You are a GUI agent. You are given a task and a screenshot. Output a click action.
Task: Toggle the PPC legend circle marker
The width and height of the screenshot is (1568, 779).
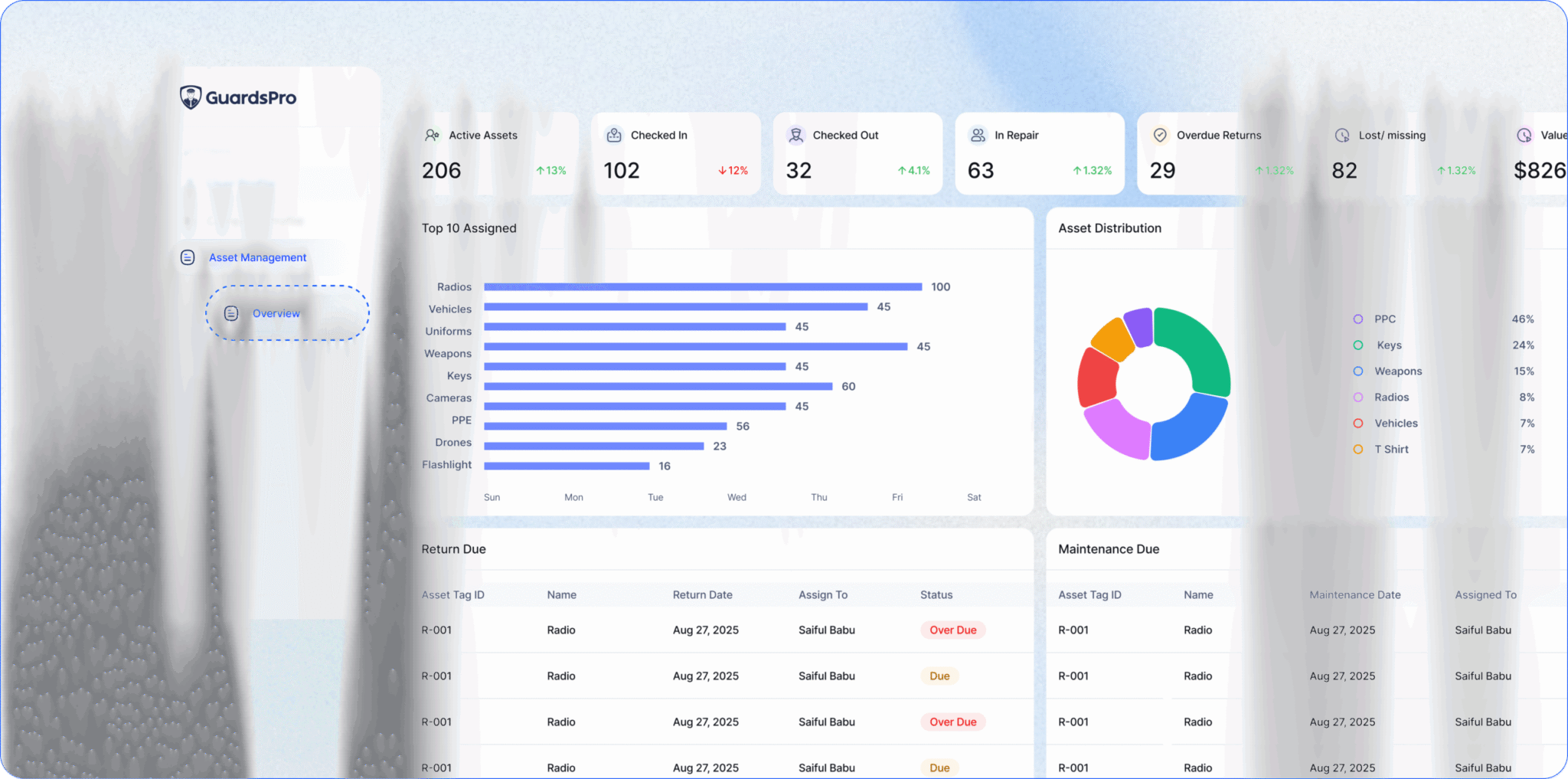pyautogui.click(x=1357, y=319)
